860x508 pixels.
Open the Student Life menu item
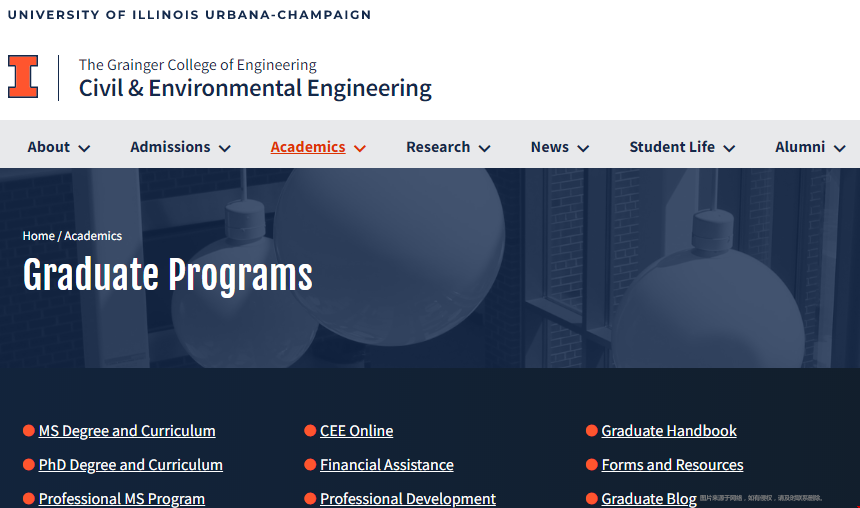672,147
